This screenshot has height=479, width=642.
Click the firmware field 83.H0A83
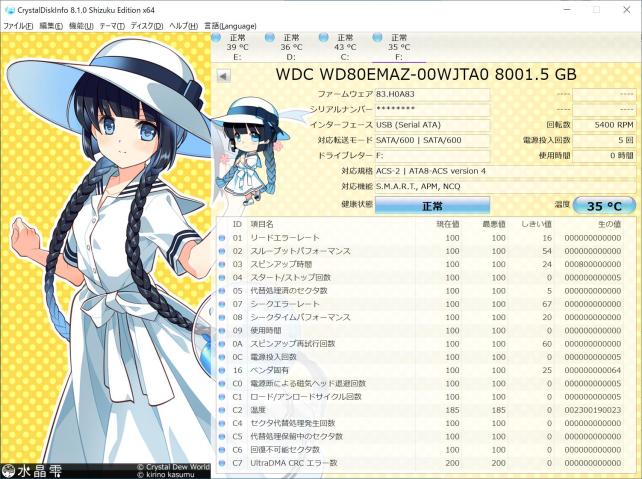click(432, 94)
